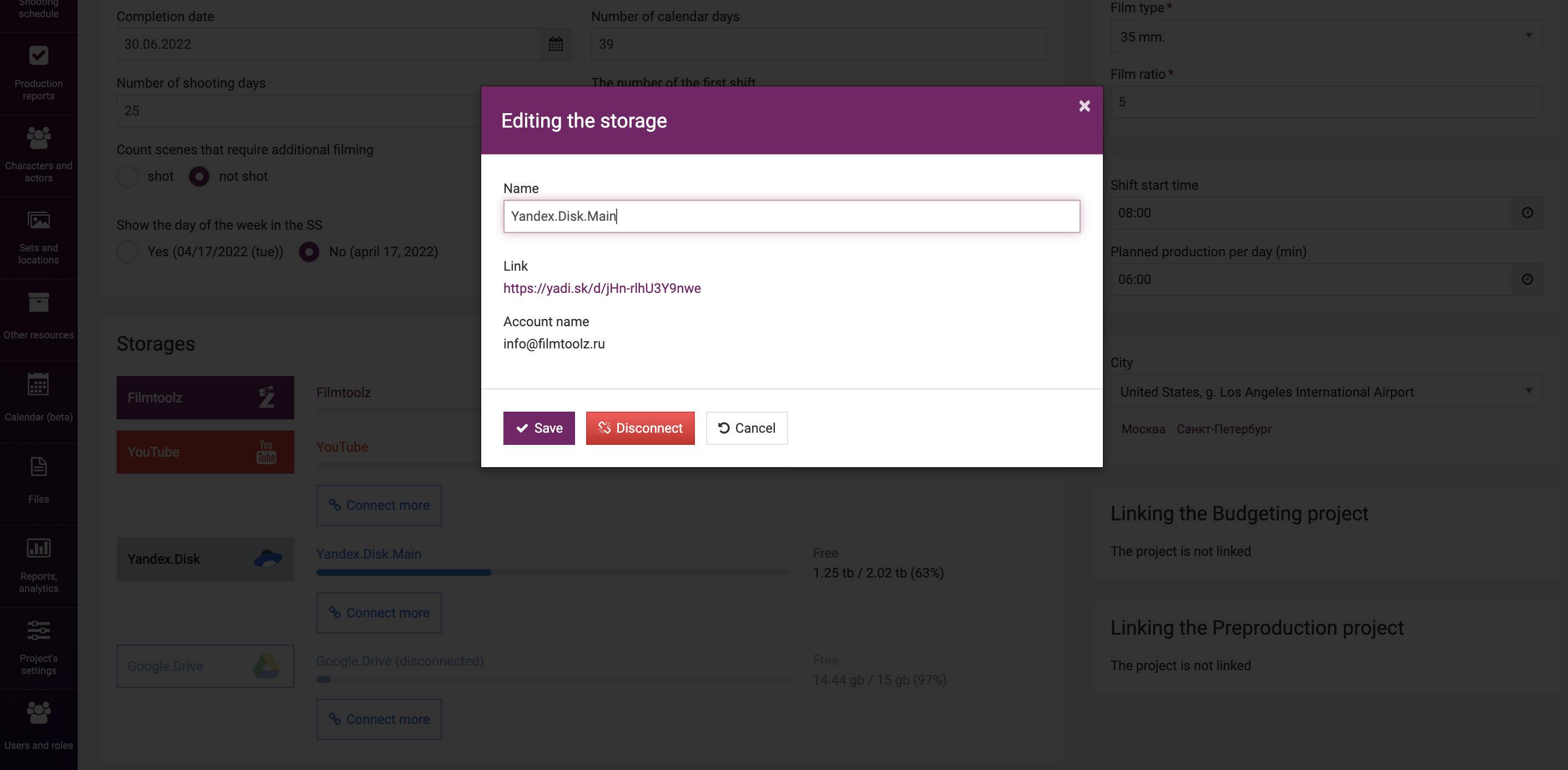Open Users and roles section
1568x770 pixels.
tap(38, 730)
